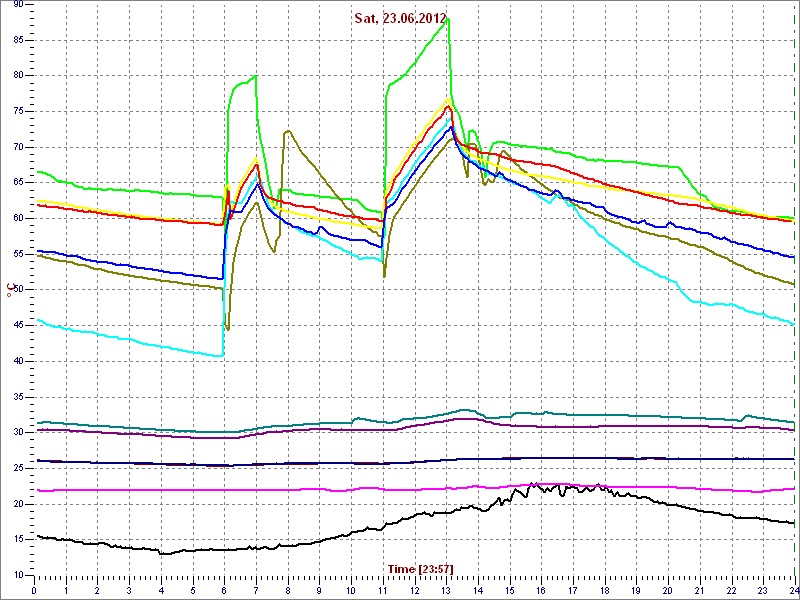Image resolution: width=800 pixels, height=600 pixels.
Task: Select the '40' temperature axis label
Action: click(19, 361)
